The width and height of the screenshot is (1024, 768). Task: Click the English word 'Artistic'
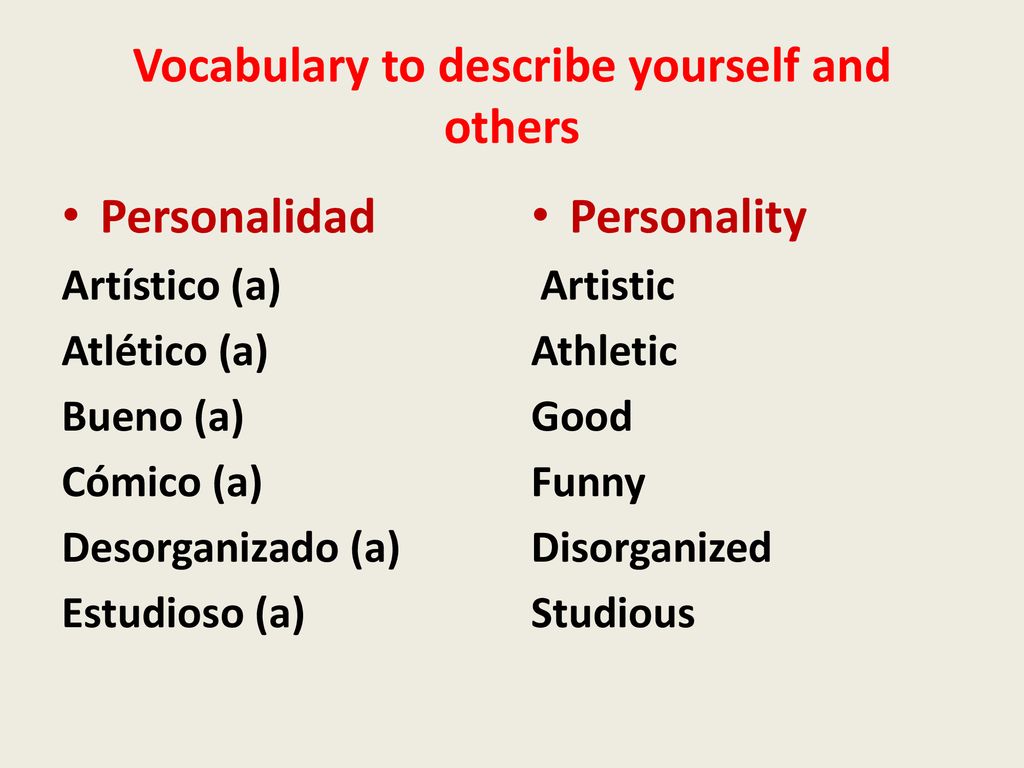pos(607,285)
